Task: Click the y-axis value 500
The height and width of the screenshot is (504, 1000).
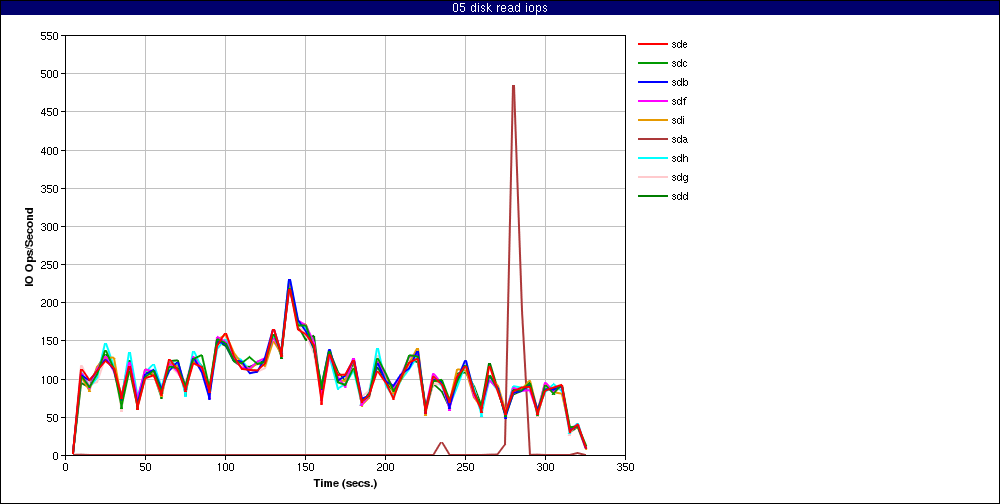Action: click(52, 74)
